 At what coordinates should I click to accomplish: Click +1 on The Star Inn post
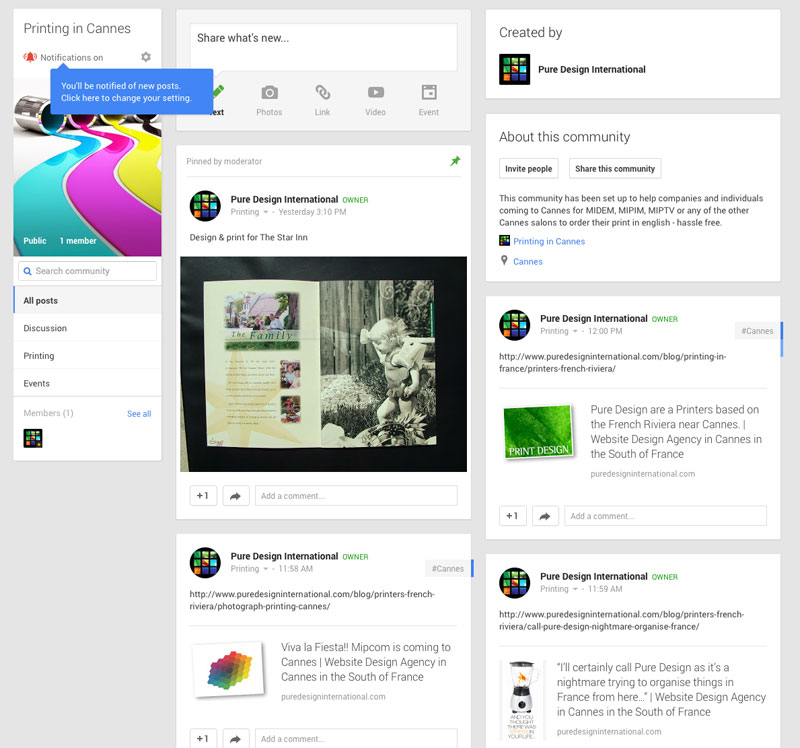click(203, 495)
